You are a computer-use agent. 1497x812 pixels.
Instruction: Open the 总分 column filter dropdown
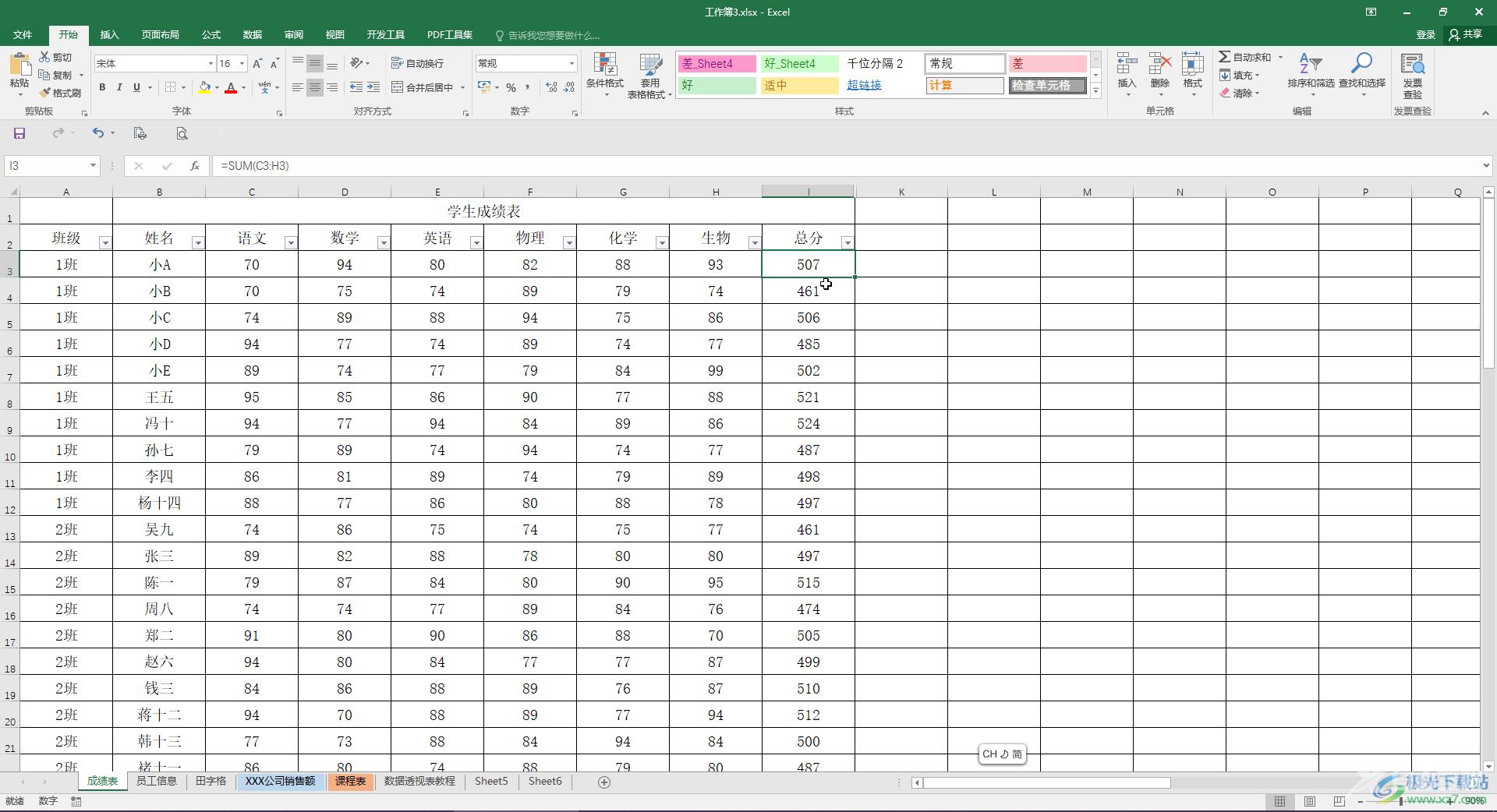[848, 243]
